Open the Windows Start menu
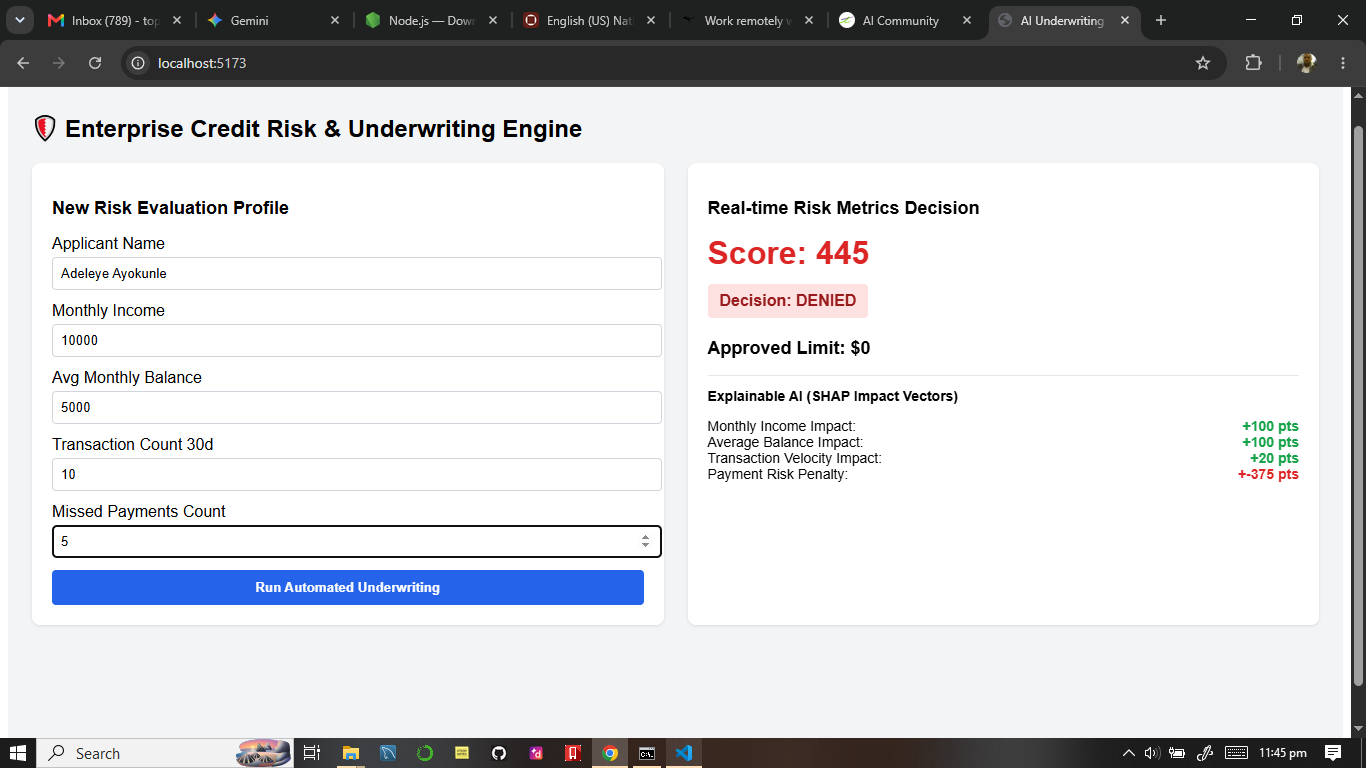1366x768 pixels. point(18,753)
